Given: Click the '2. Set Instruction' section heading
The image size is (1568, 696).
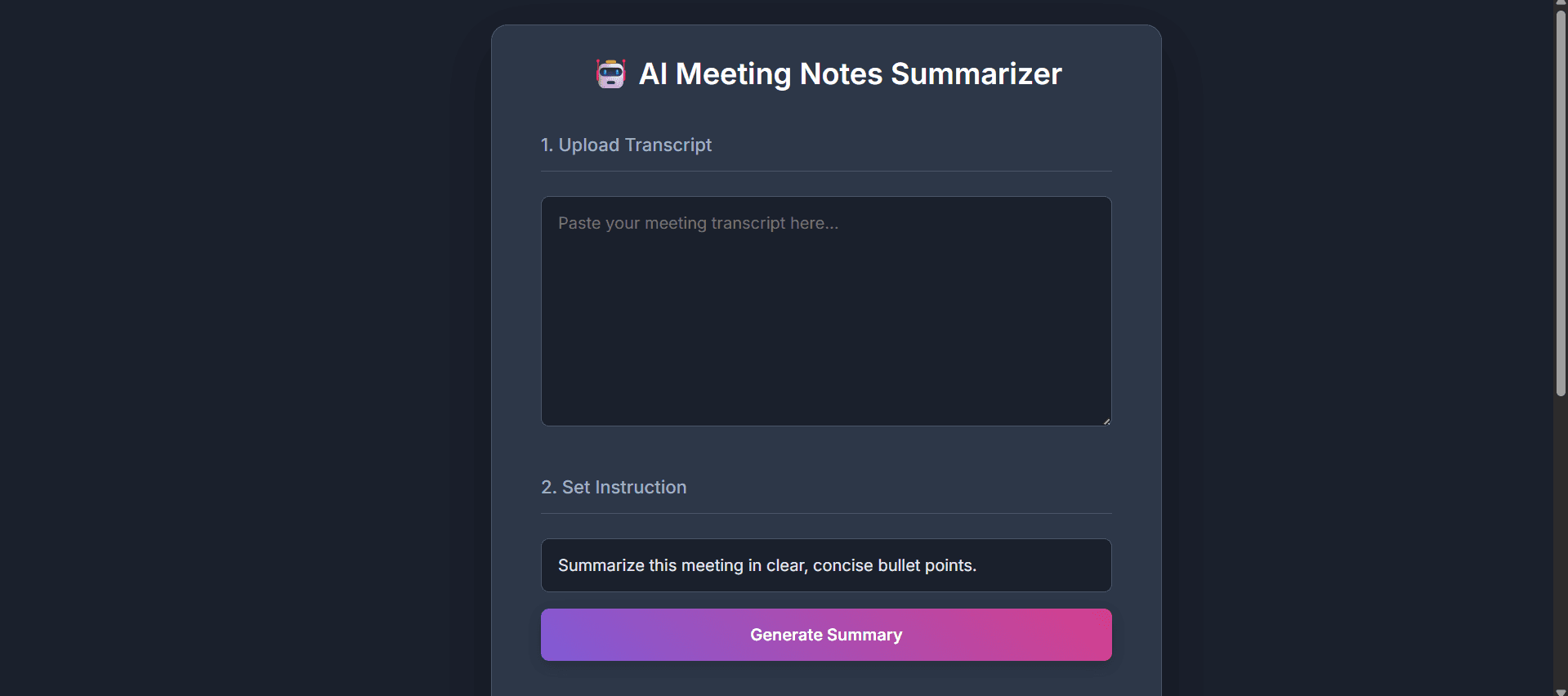Looking at the screenshot, I should tap(614, 487).
